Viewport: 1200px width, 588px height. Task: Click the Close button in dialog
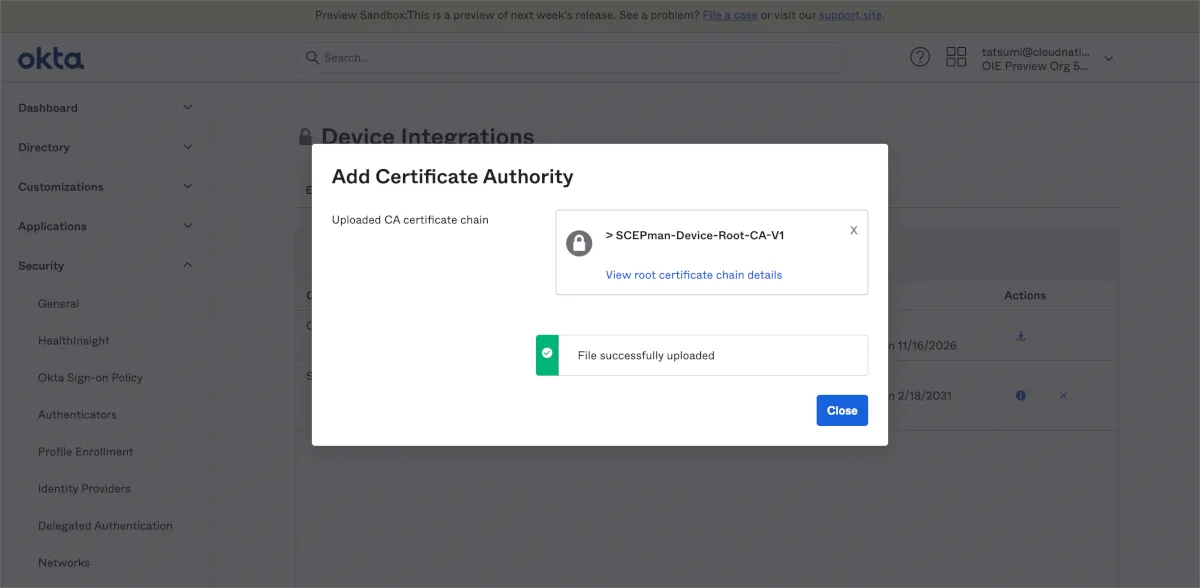841,410
